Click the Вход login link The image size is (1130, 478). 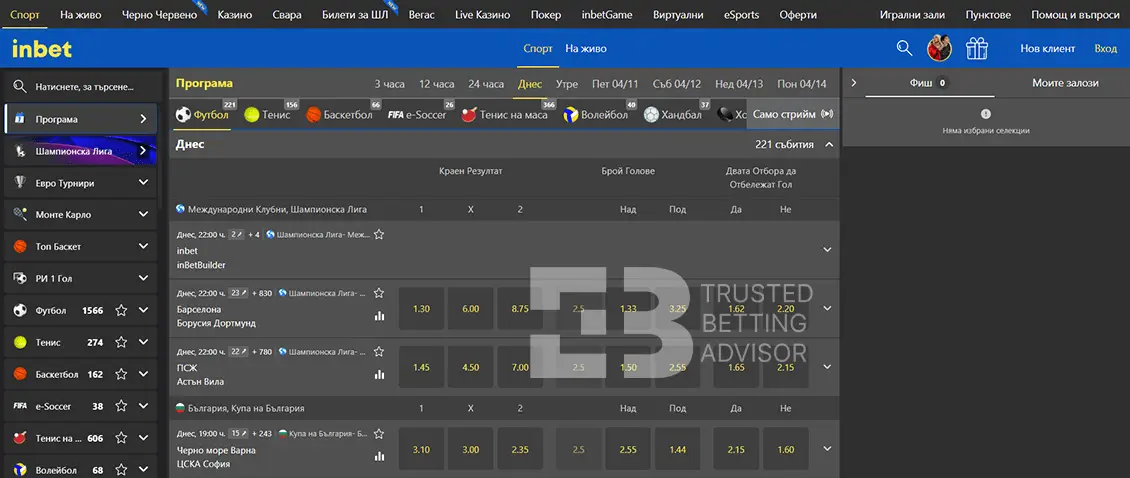point(1105,48)
